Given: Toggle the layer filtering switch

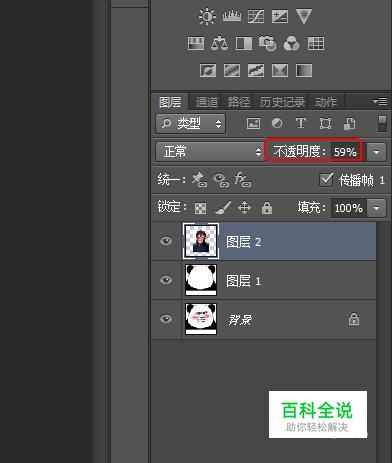Looking at the screenshot, I should 382,123.
